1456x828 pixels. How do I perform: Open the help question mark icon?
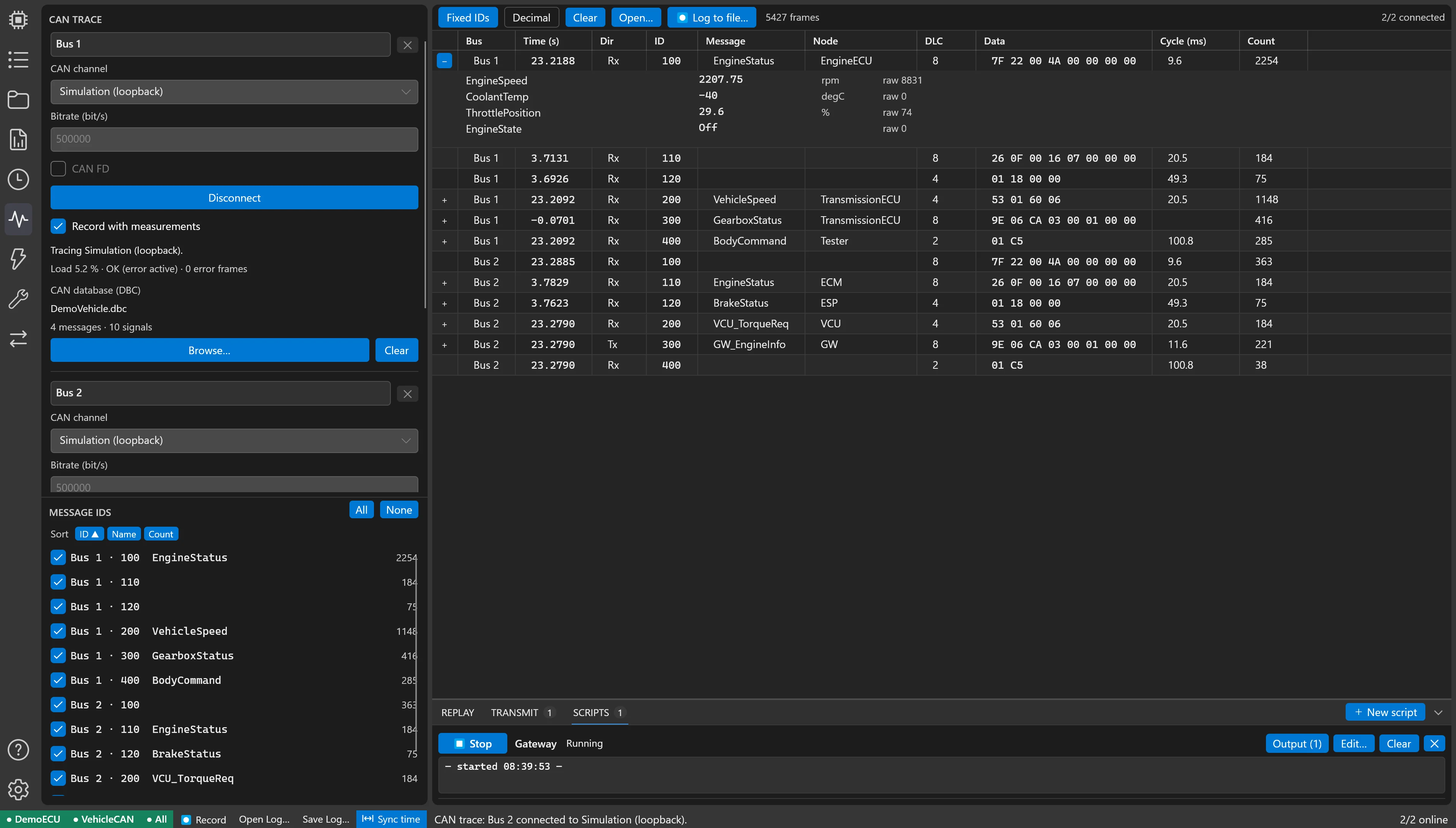pyautogui.click(x=18, y=749)
